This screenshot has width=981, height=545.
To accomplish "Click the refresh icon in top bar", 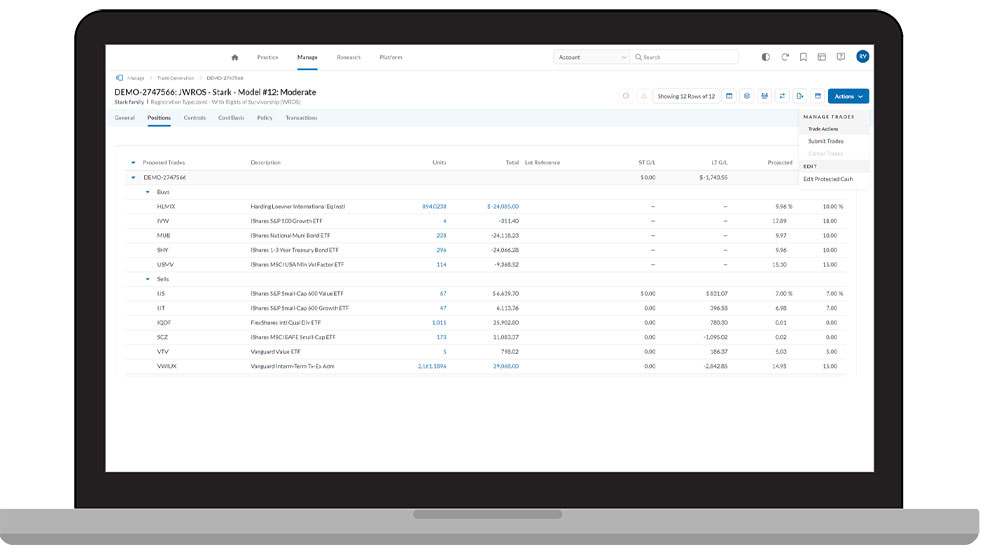I will pyautogui.click(x=785, y=57).
